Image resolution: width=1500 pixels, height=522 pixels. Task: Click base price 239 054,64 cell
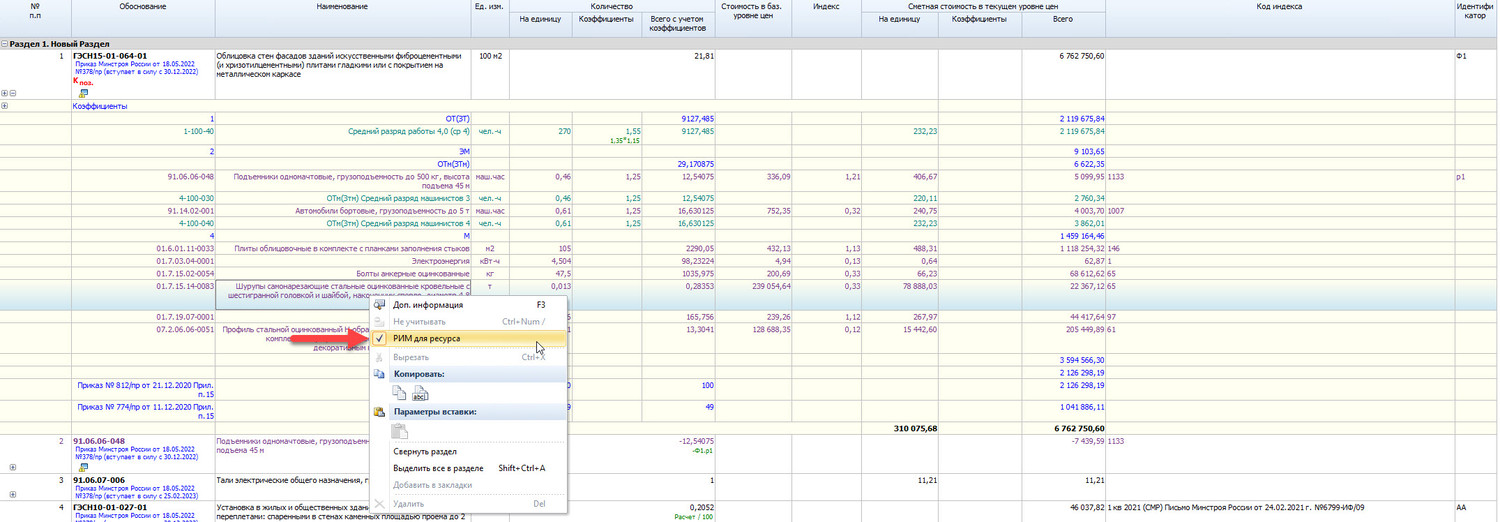coord(765,286)
